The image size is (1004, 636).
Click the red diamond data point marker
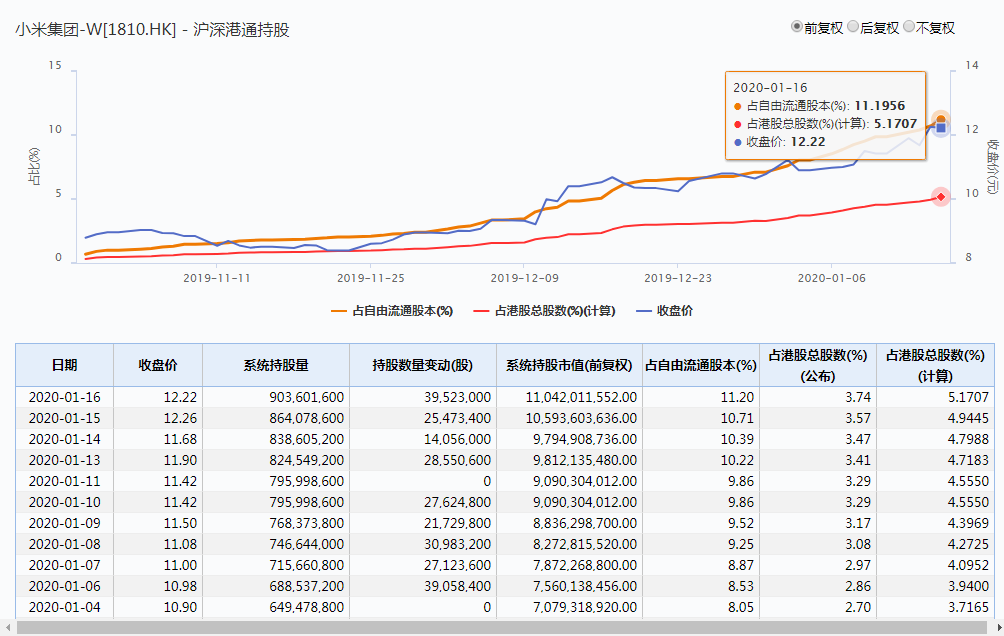click(x=941, y=197)
